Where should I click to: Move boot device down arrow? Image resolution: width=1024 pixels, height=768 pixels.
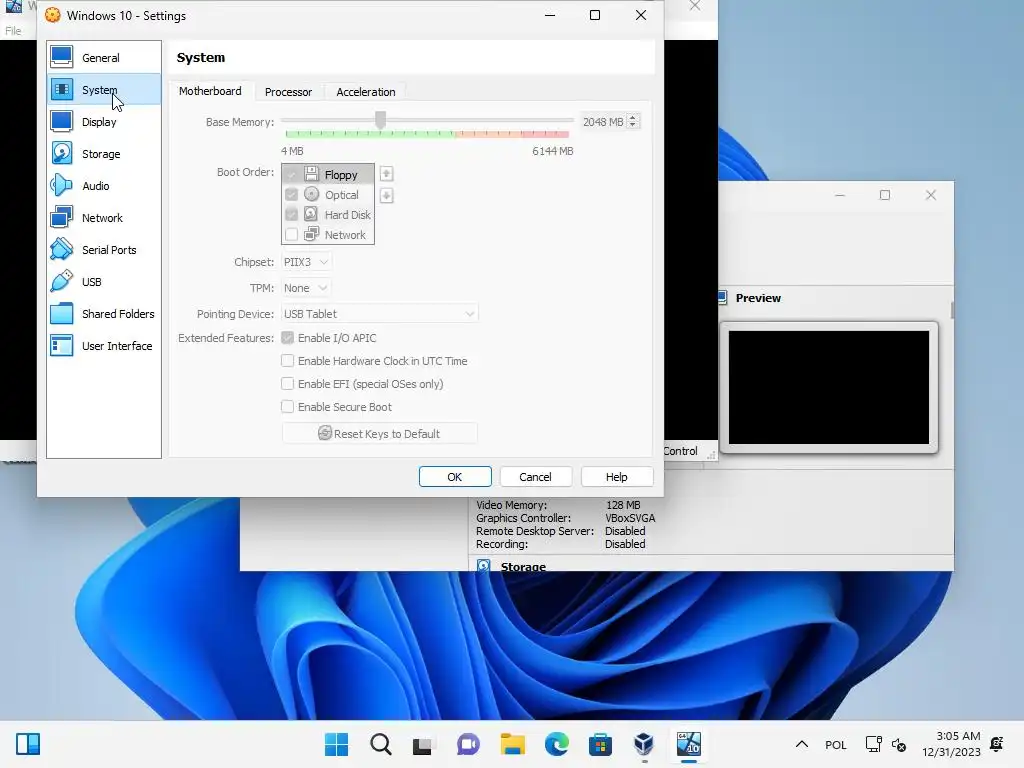pos(387,195)
